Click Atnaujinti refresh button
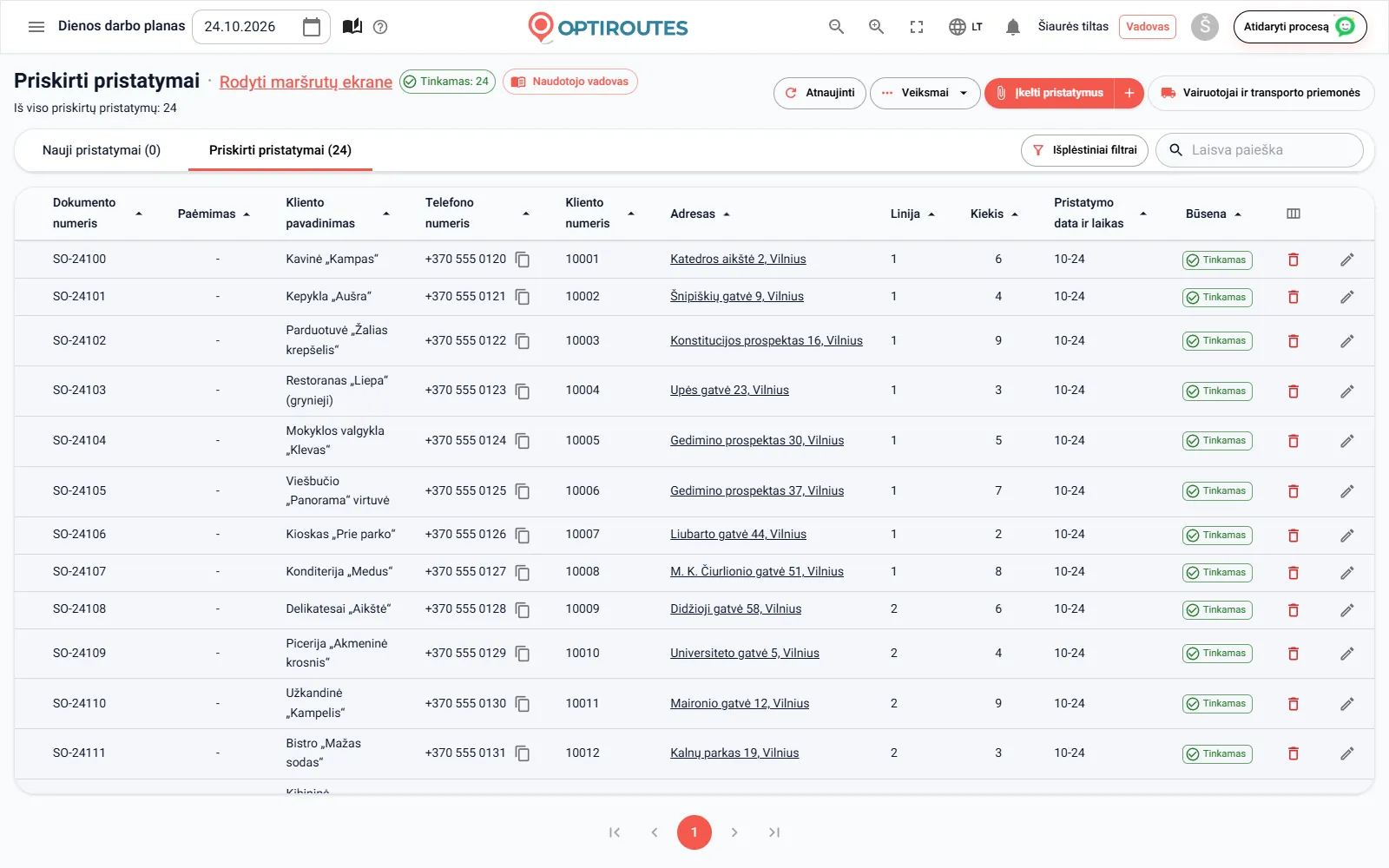The width and height of the screenshot is (1389, 868). 820,93
